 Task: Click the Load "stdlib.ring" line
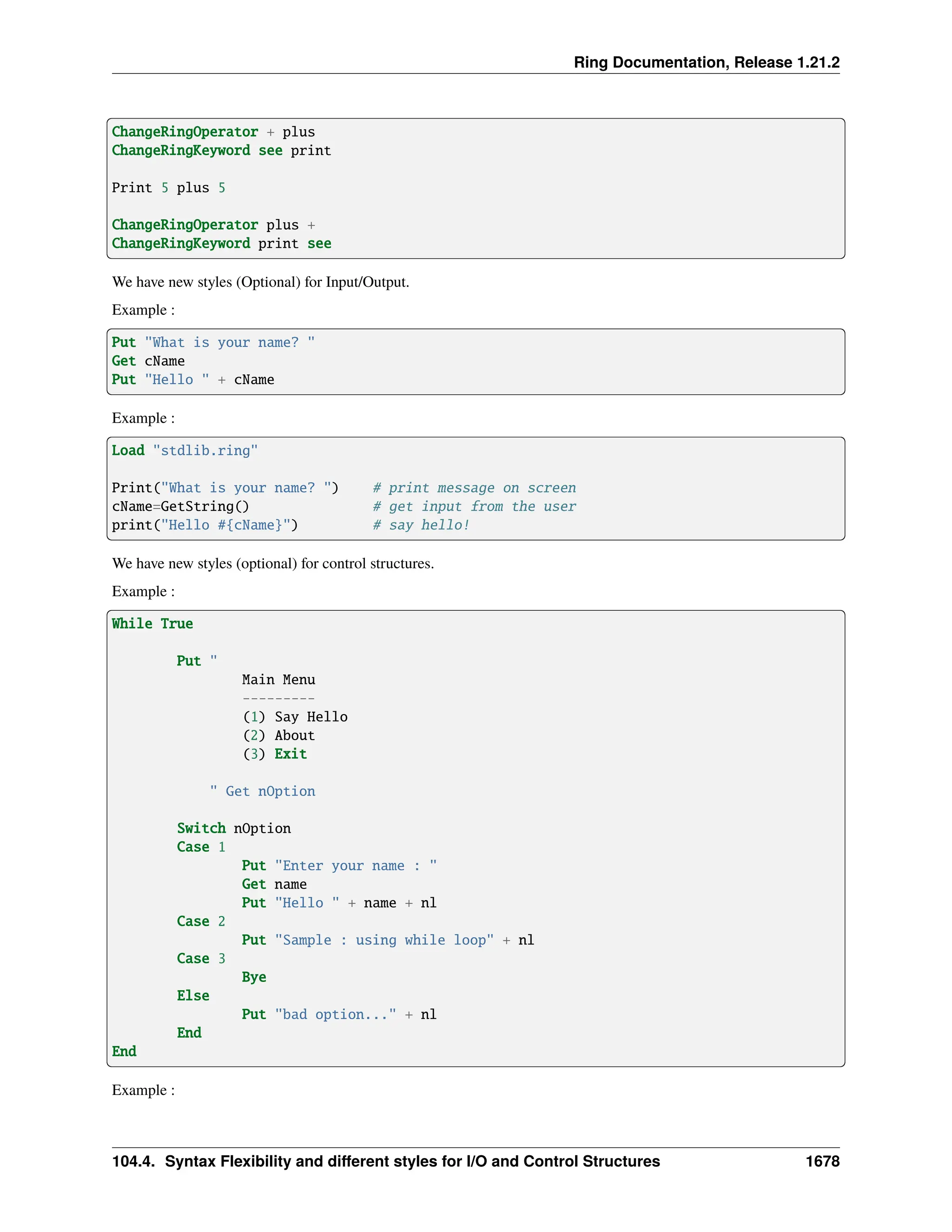pyautogui.click(x=185, y=450)
